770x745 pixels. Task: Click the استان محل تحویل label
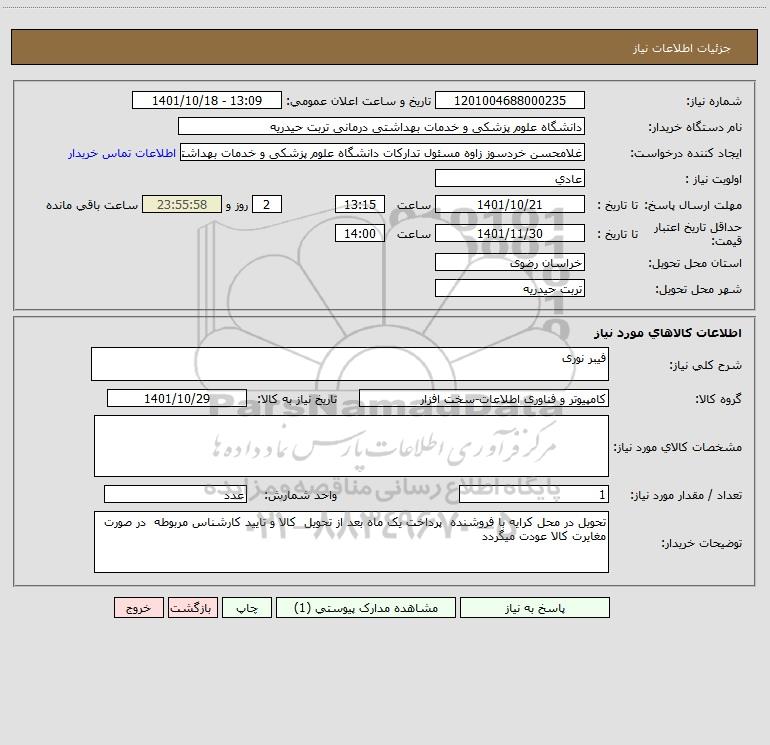(x=695, y=264)
